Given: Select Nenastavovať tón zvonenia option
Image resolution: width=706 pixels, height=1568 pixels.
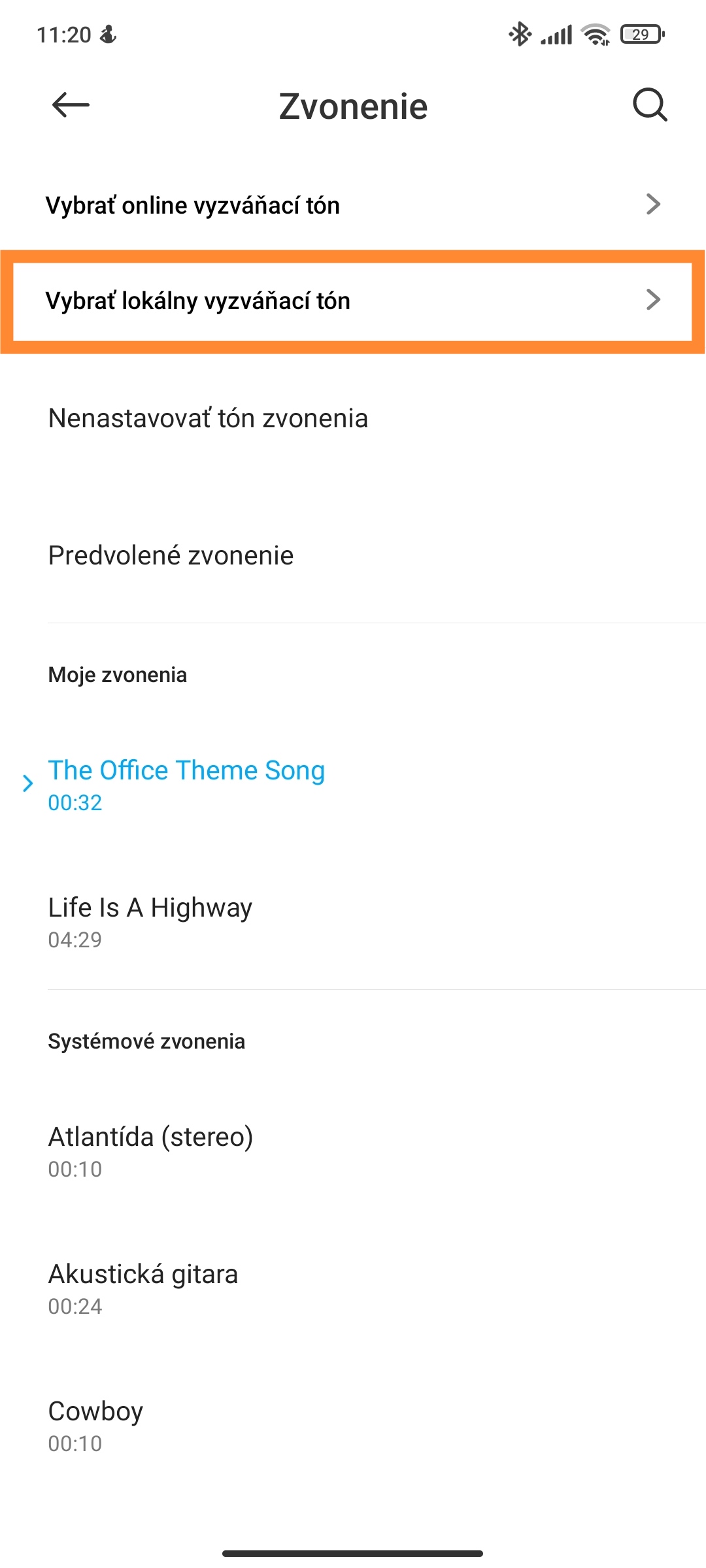Looking at the screenshot, I should click(353, 418).
